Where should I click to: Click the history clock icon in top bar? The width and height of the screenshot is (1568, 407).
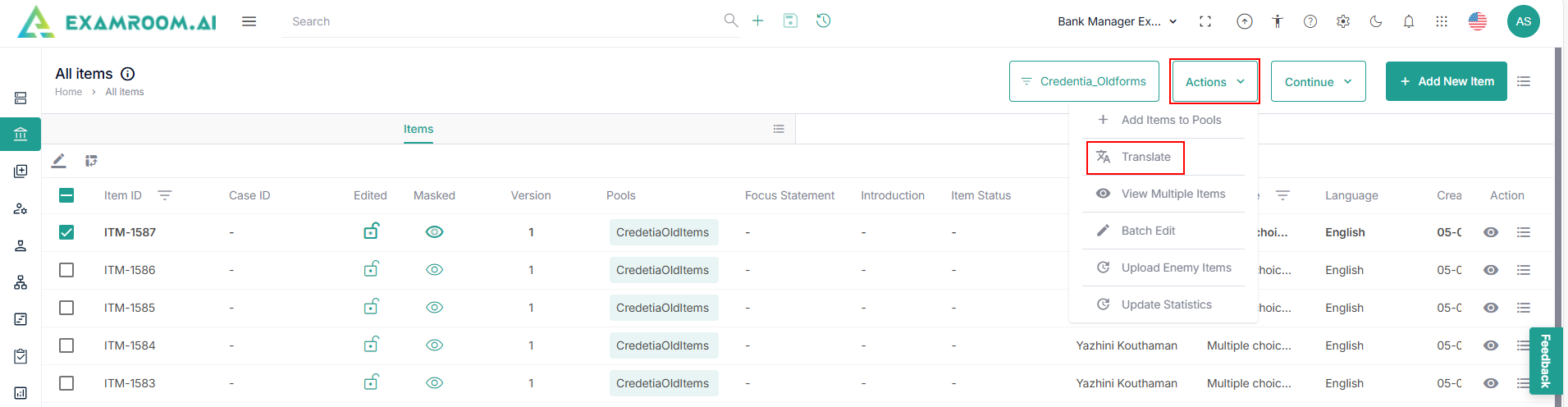pos(824,21)
